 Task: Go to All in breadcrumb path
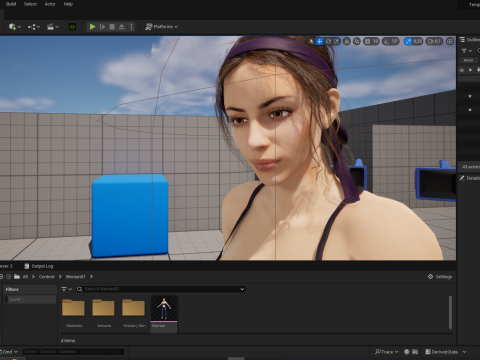coord(25,276)
